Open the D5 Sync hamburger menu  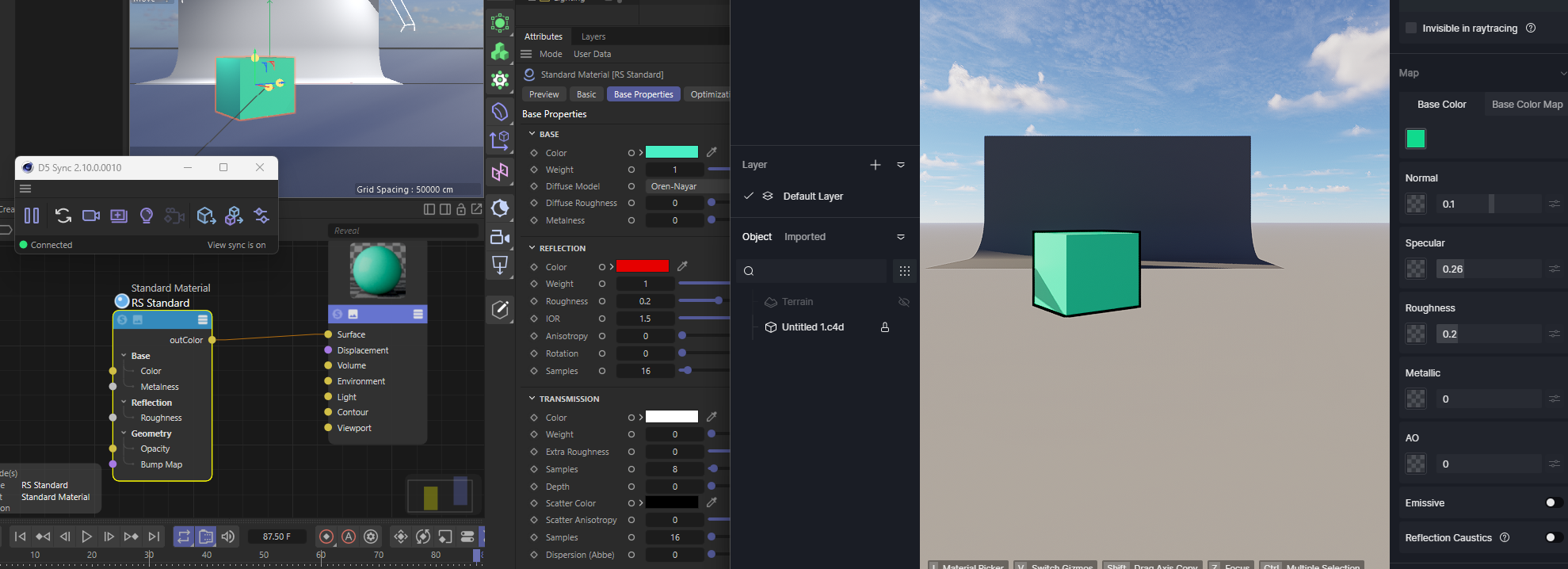click(x=25, y=189)
